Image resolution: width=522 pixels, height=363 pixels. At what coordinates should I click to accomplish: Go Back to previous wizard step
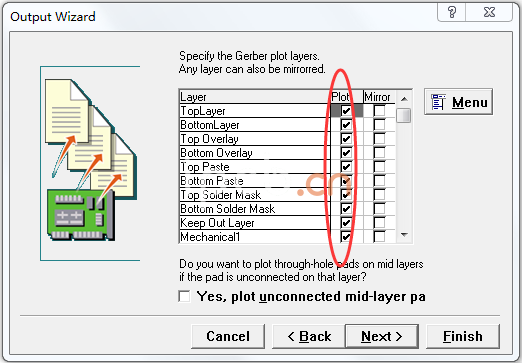(309, 336)
